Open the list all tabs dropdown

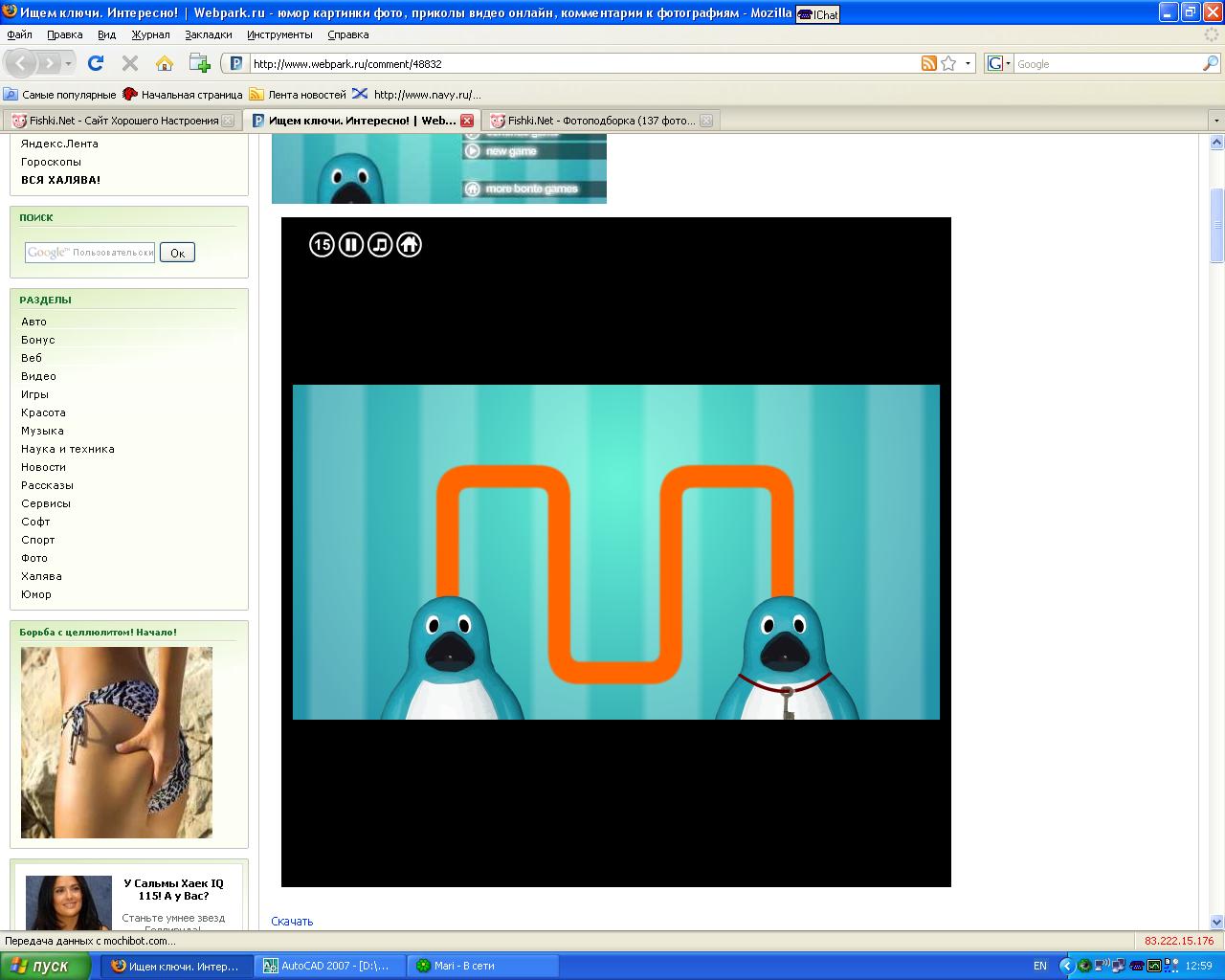pos(1216,121)
